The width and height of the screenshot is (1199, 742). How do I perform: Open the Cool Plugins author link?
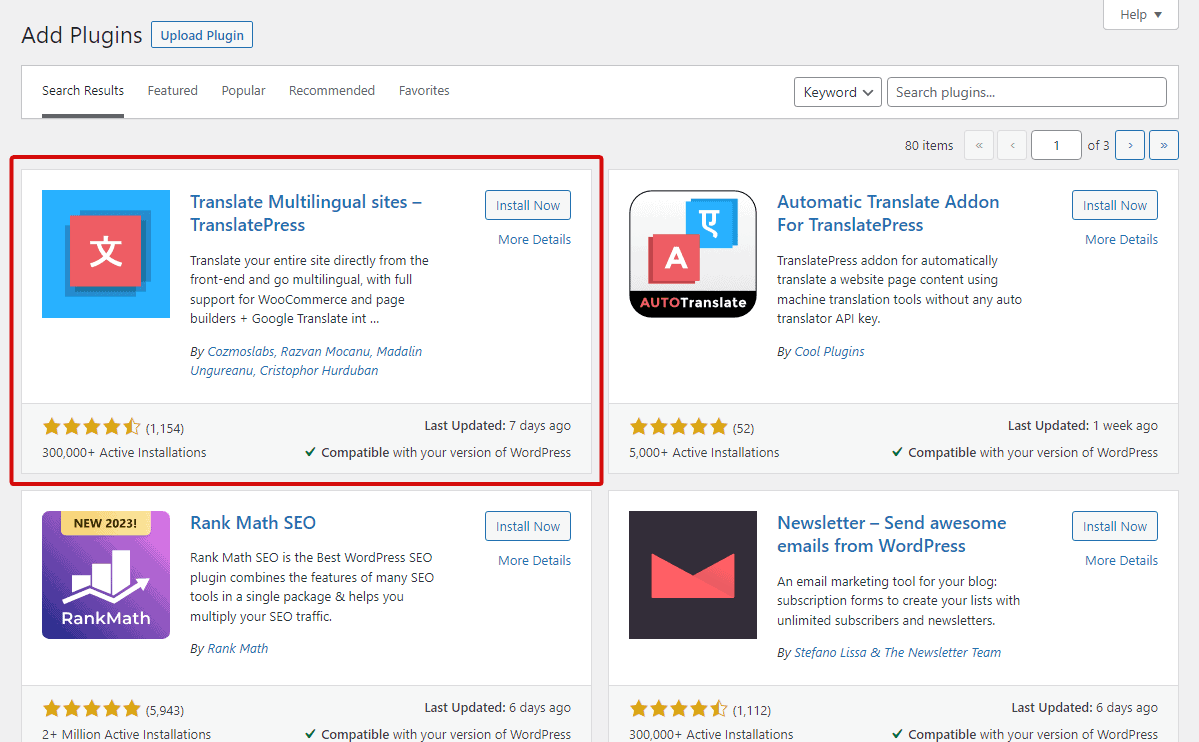pos(829,352)
